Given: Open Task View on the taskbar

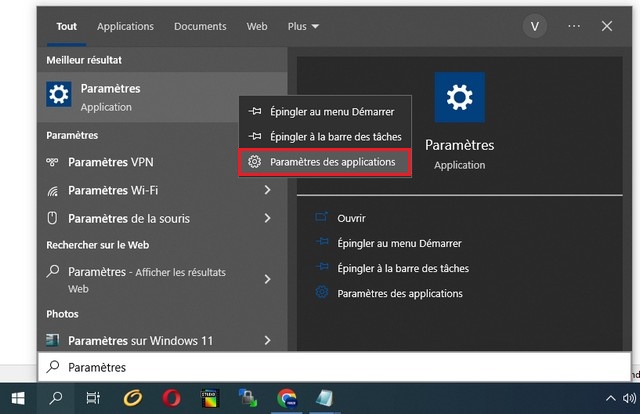Looking at the screenshot, I should coord(93,398).
